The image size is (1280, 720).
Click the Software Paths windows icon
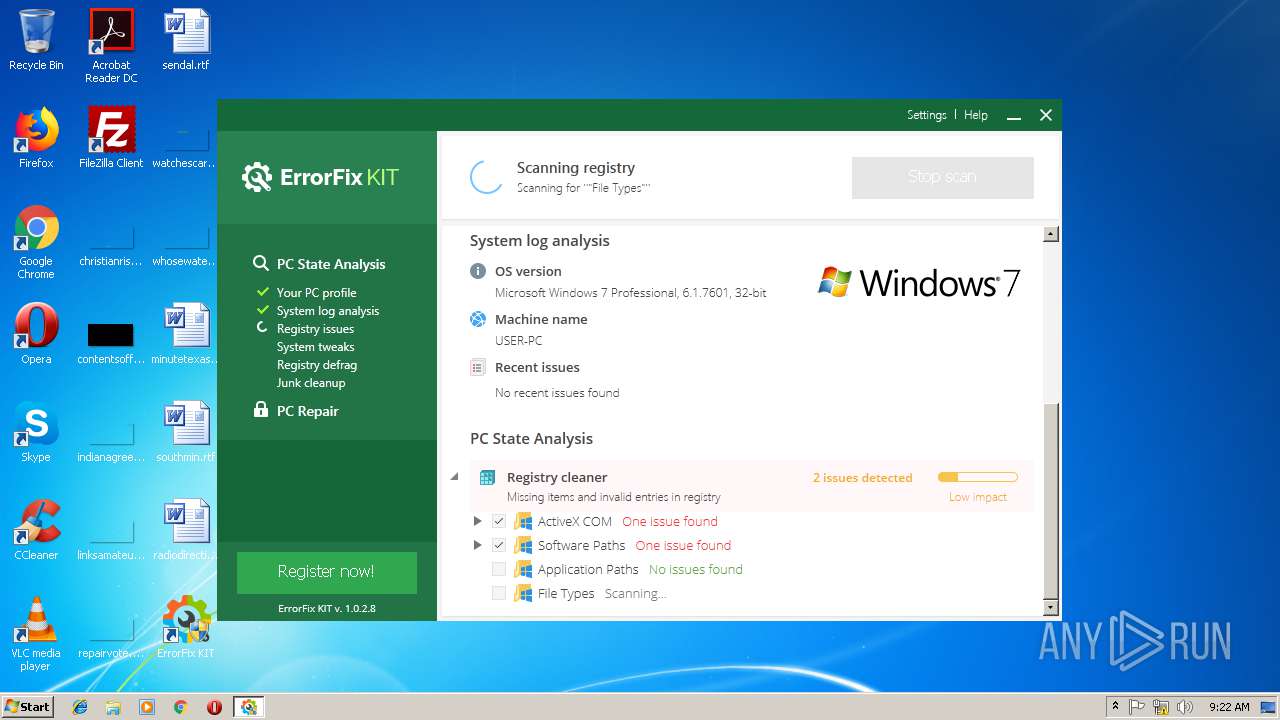click(523, 545)
